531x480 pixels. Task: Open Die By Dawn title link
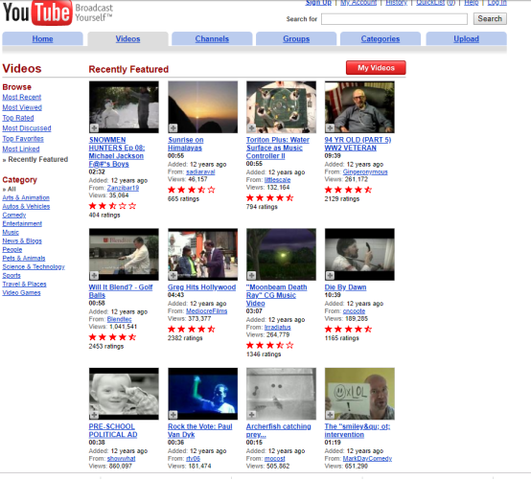click(x=345, y=287)
